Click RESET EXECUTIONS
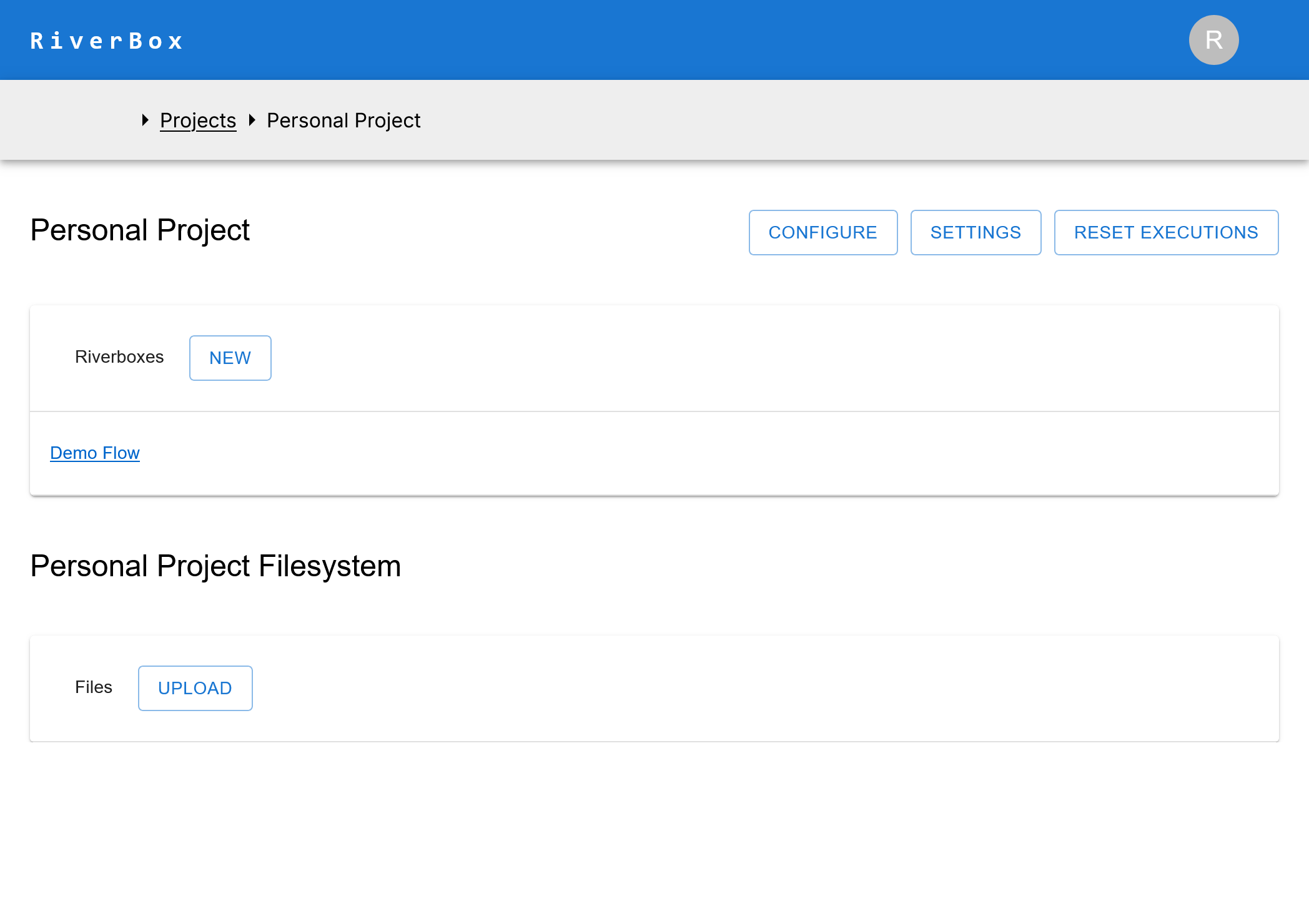Viewport: 1309px width, 924px height. pos(1166,232)
